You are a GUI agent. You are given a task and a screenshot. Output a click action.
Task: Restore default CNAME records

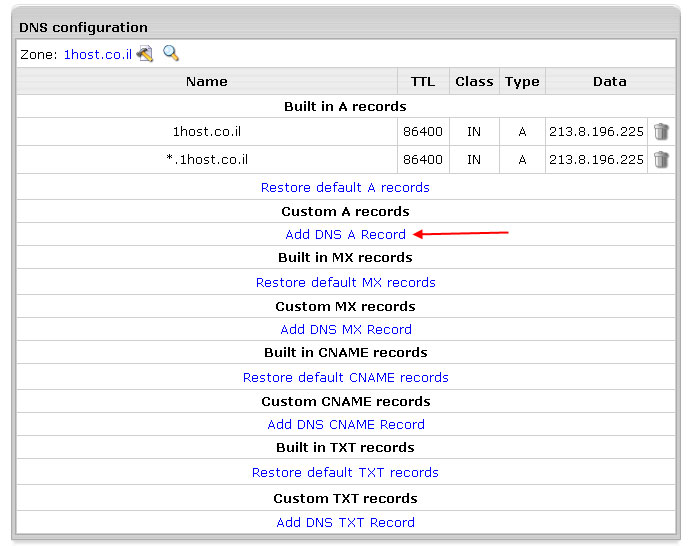pyautogui.click(x=345, y=377)
